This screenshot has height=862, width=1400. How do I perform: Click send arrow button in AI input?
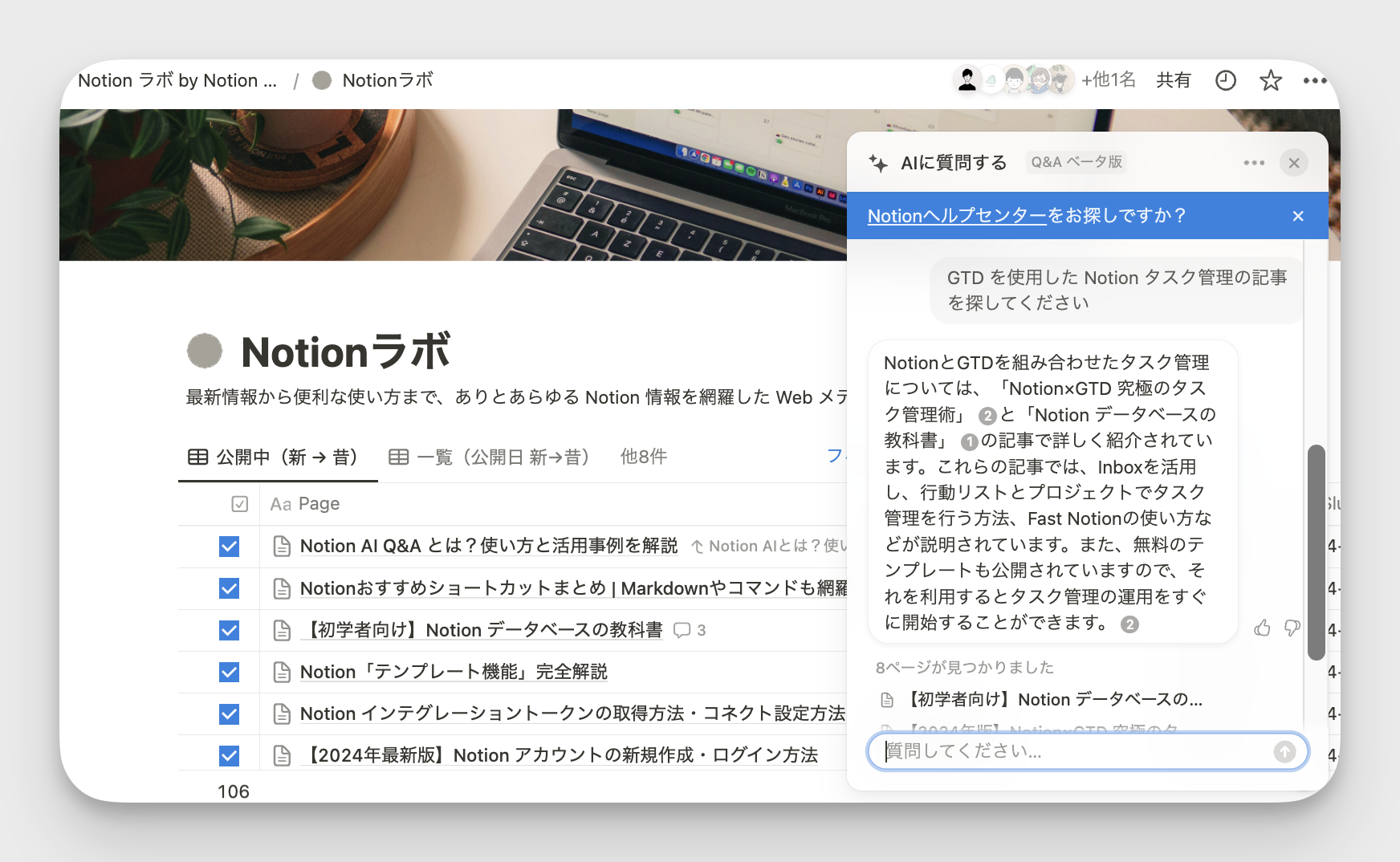(1284, 751)
